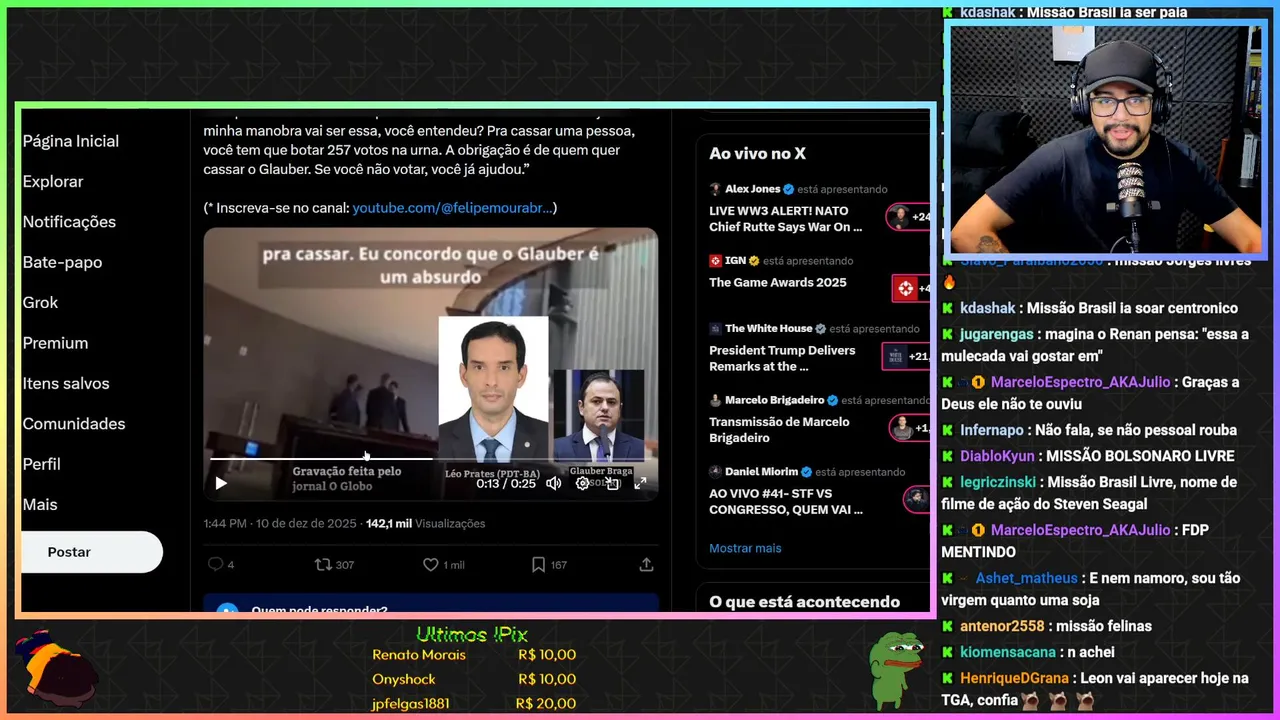The height and width of the screenshot is (720, 1280).
Task: Click chat username jugarengas
Action: pyautogui.click(x=998, y=334)
